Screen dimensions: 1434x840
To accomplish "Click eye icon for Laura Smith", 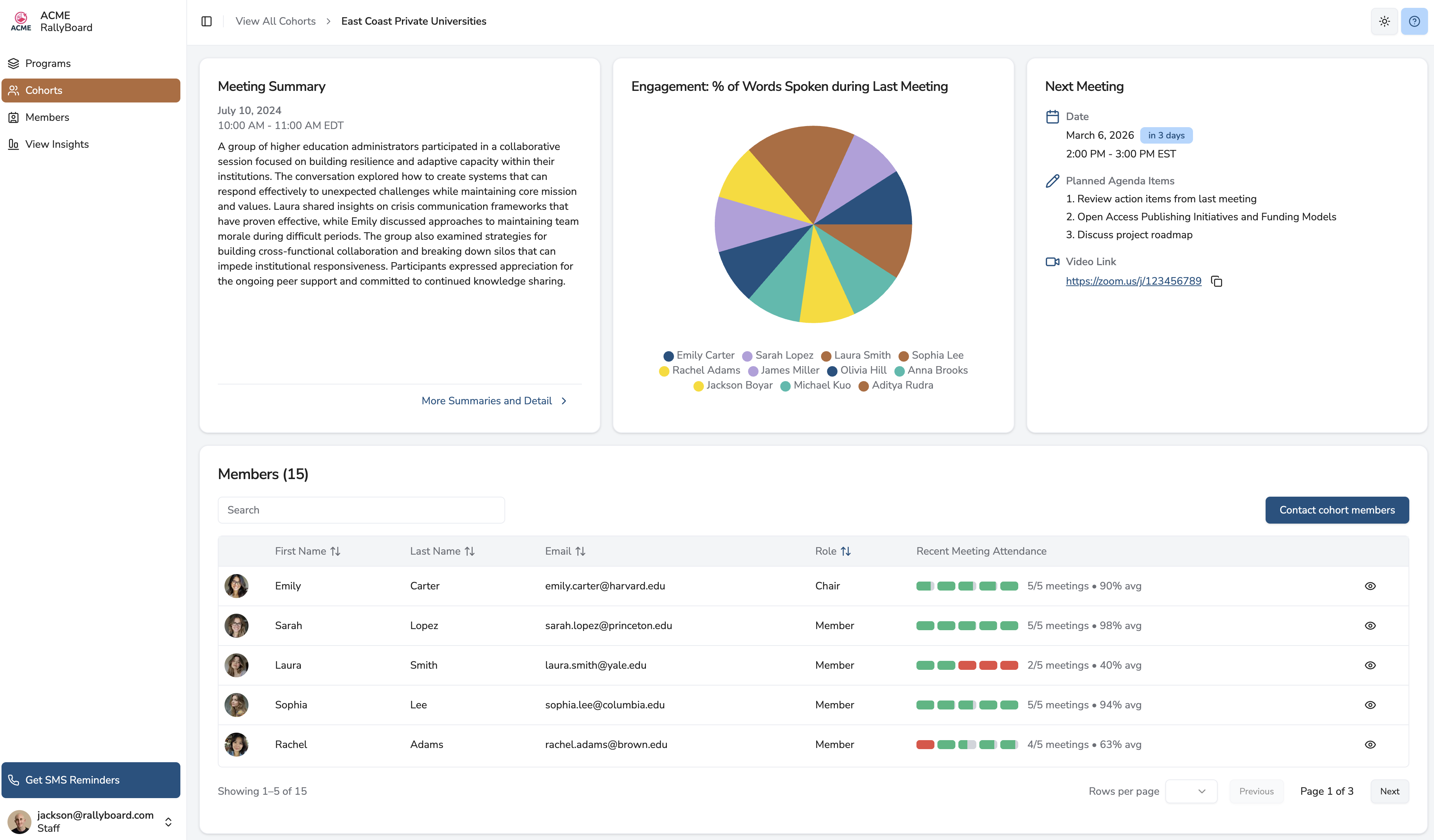I will (1370, 665).
